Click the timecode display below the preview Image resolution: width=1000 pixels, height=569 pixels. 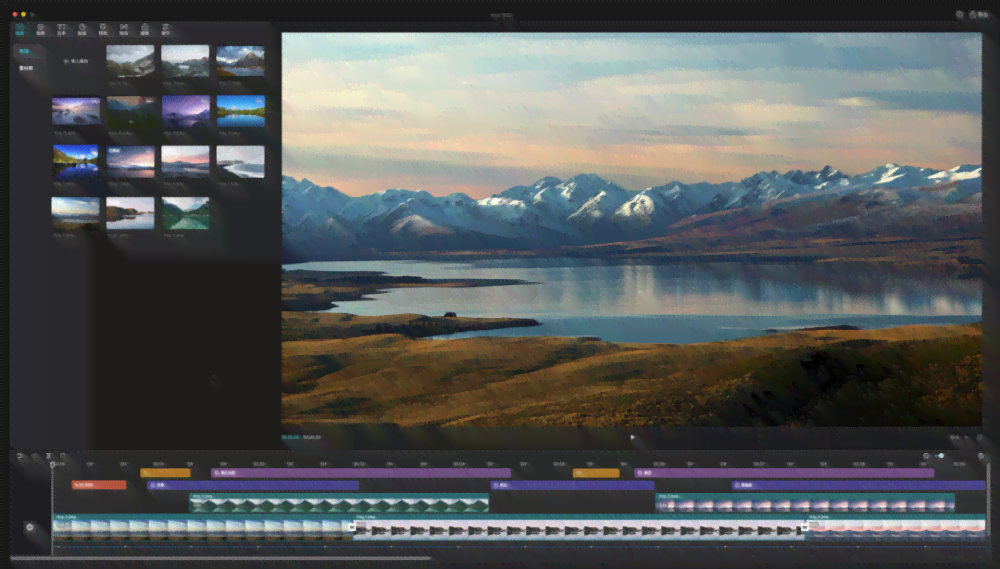pyautogui.click(x=302, y=438)
